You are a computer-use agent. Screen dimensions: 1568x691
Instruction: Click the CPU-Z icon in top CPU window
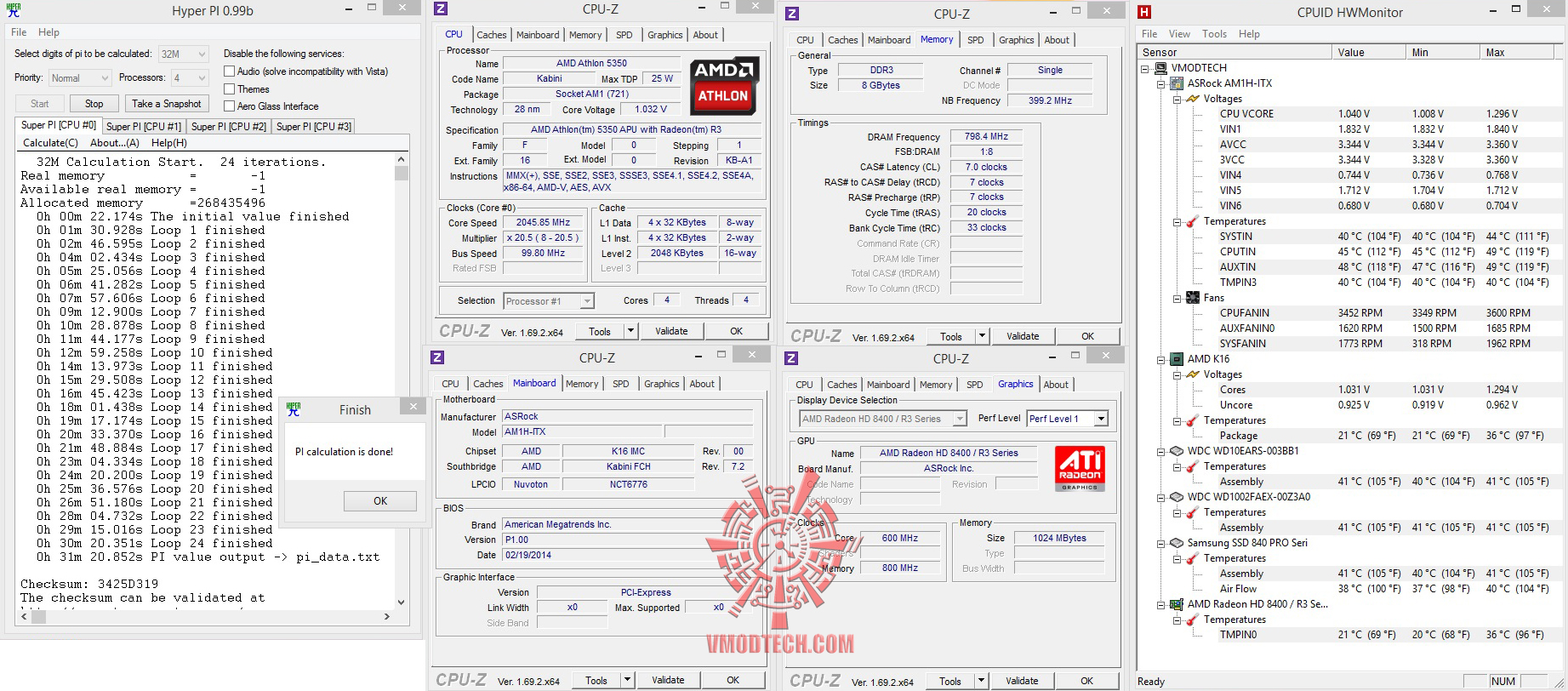[x=441, y=9]
